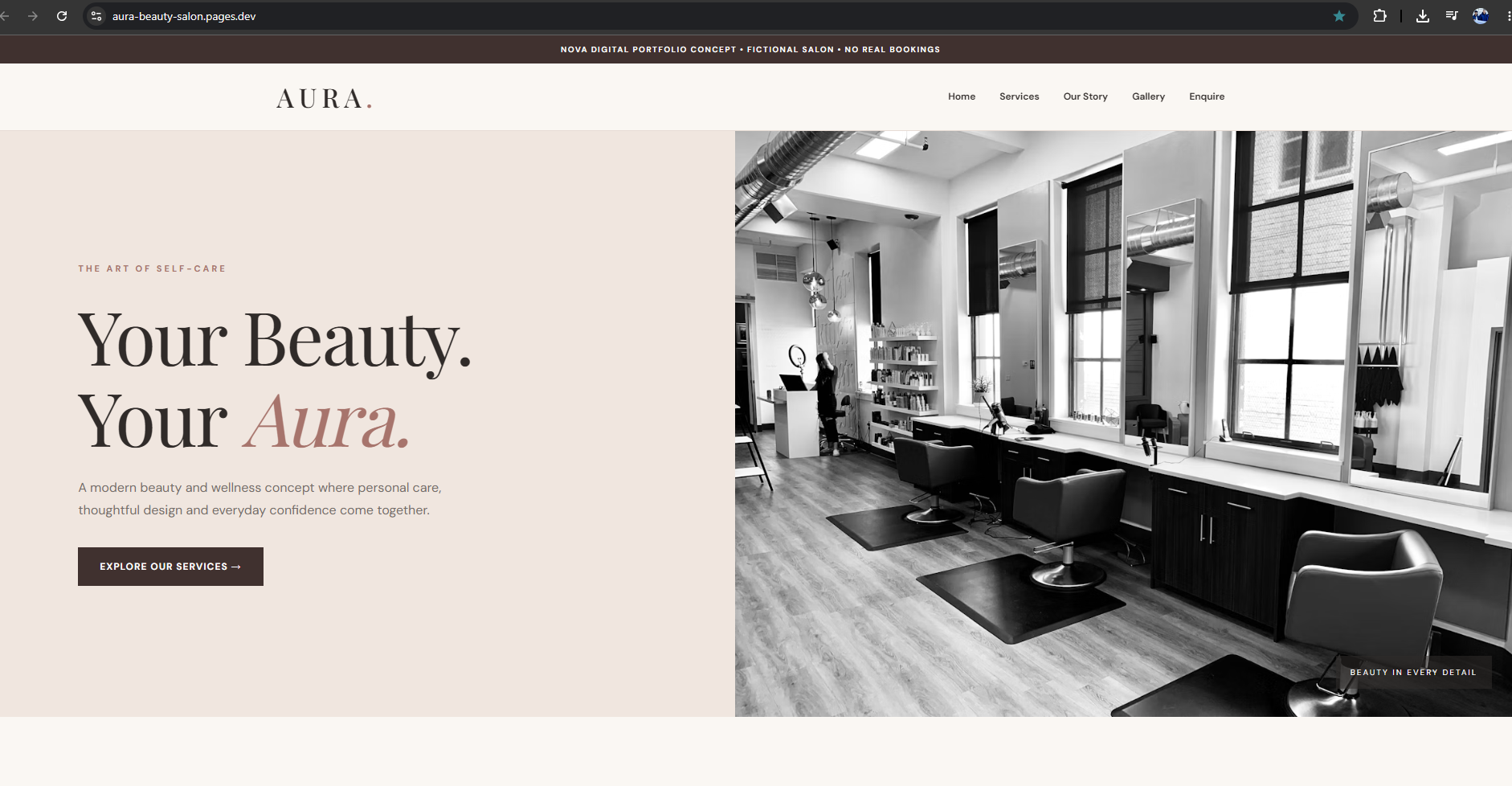1512x786 pixels.
Task: Open the downloads icon
Action: 1423,16
